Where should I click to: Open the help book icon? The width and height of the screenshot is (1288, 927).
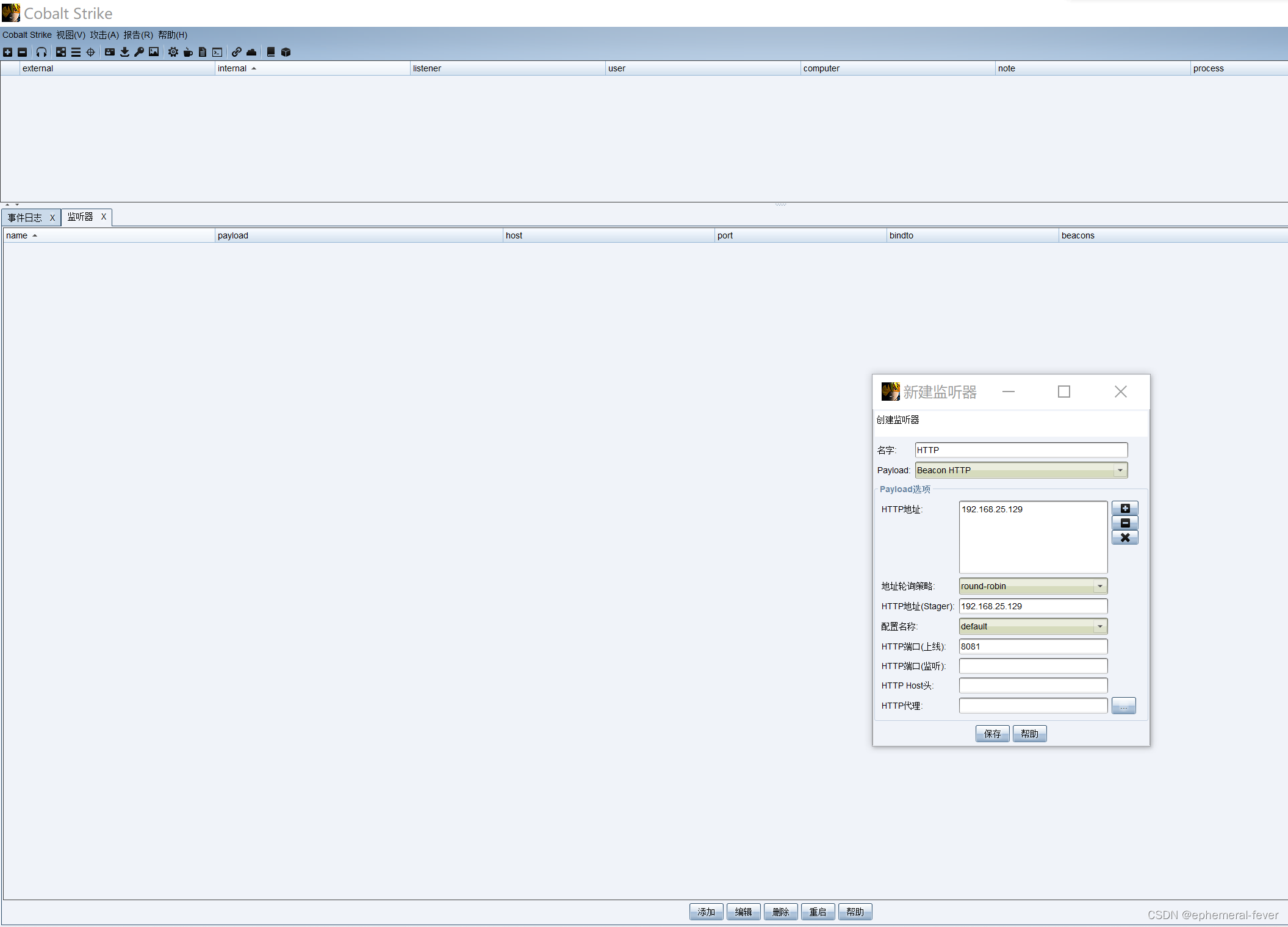[271, 52]
